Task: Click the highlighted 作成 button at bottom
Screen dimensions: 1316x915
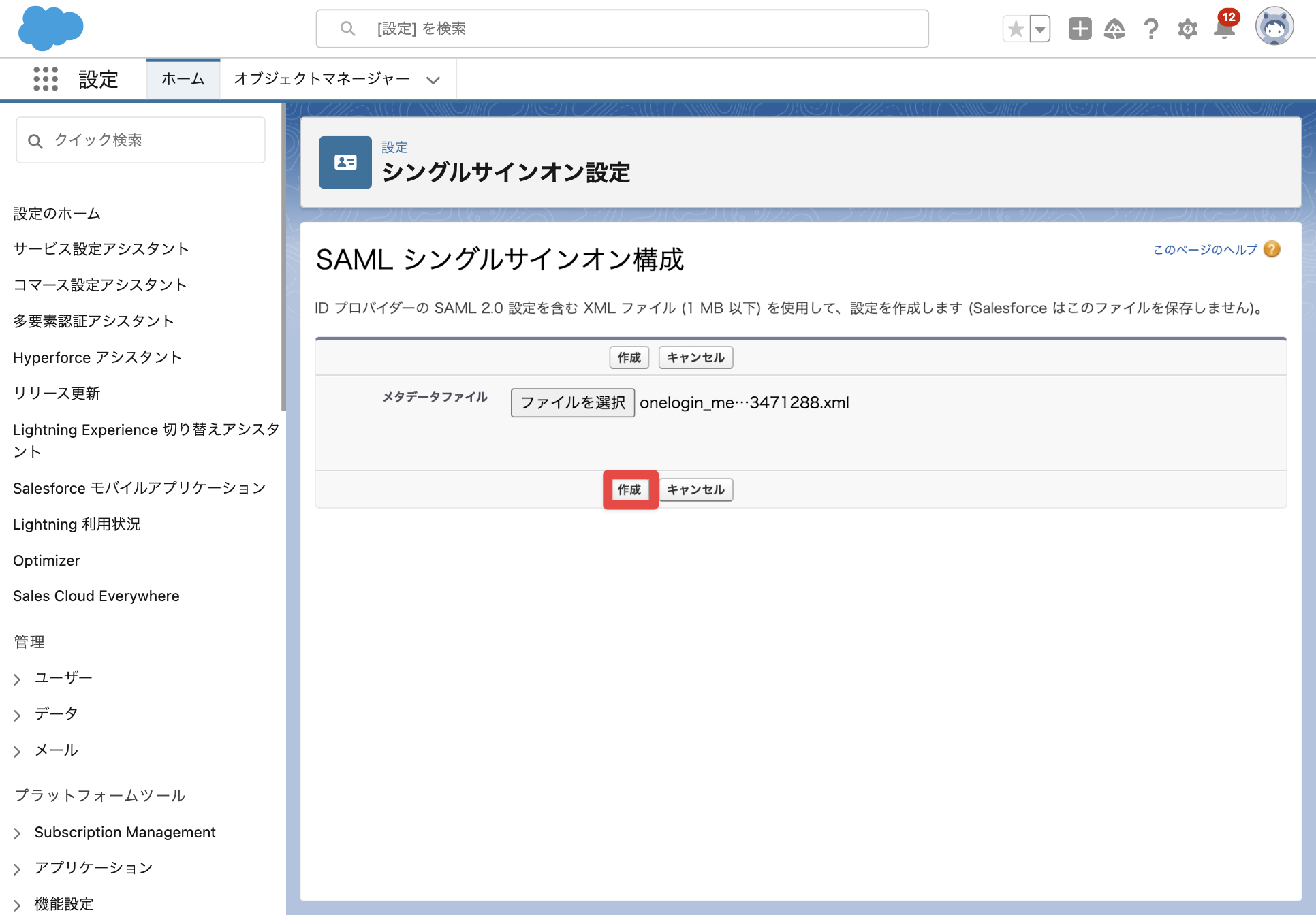Action: 629,489
